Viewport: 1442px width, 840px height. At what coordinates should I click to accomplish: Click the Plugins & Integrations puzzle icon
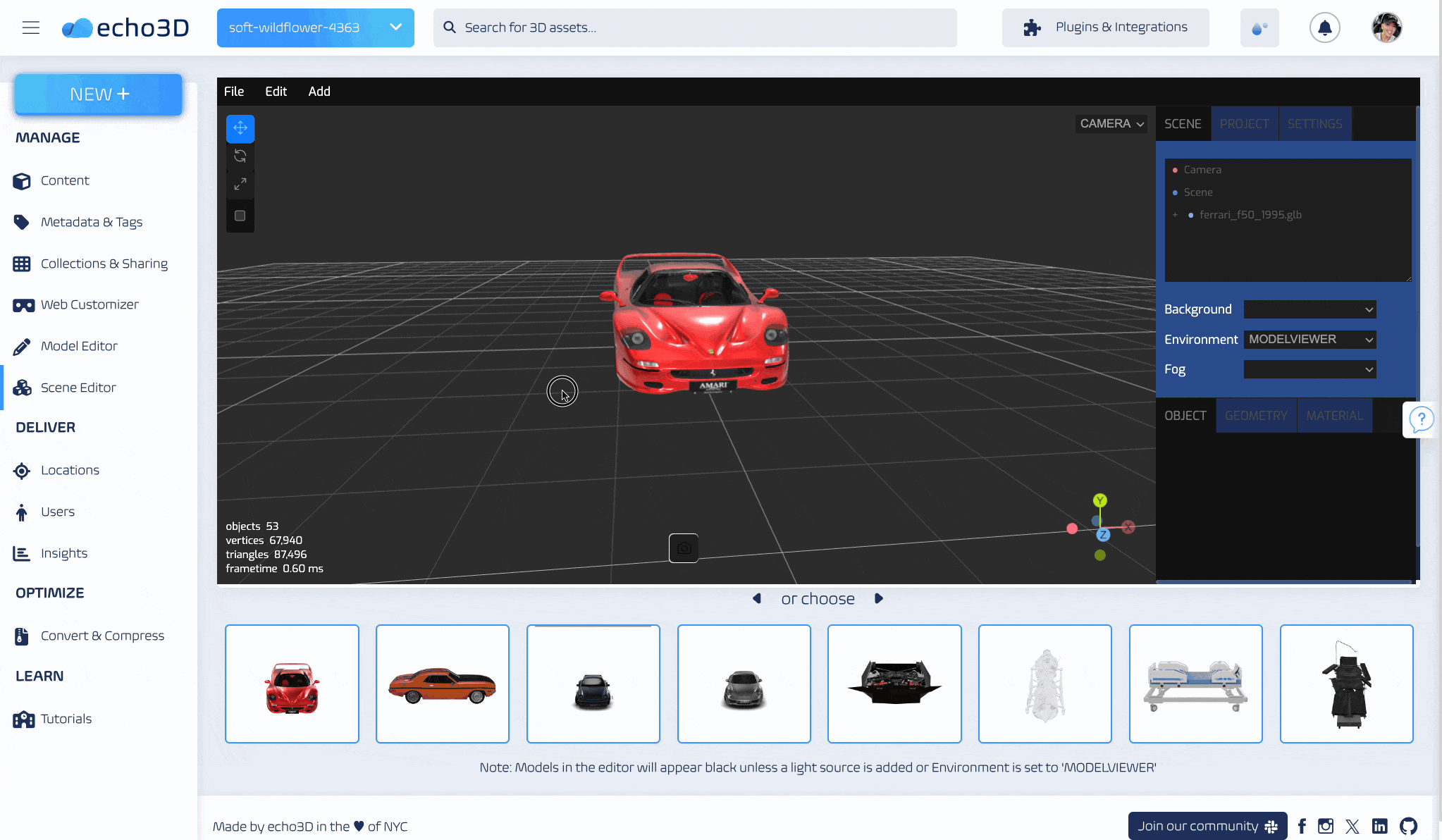1032,27
